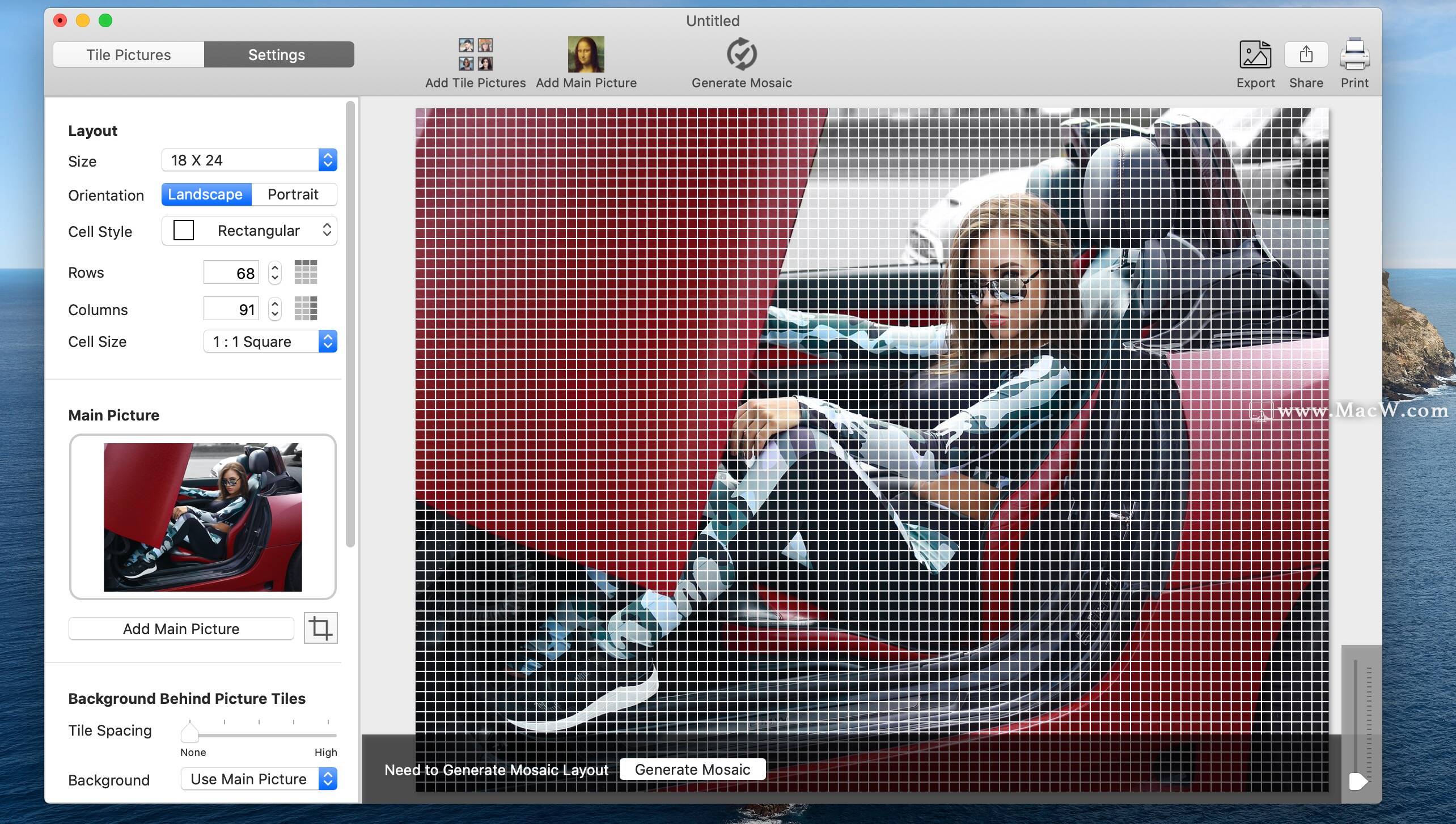Screen dimensions: 1456x824
Task: Expand the Cell Style Rectangular dropdown
Action: coord(249,231)
